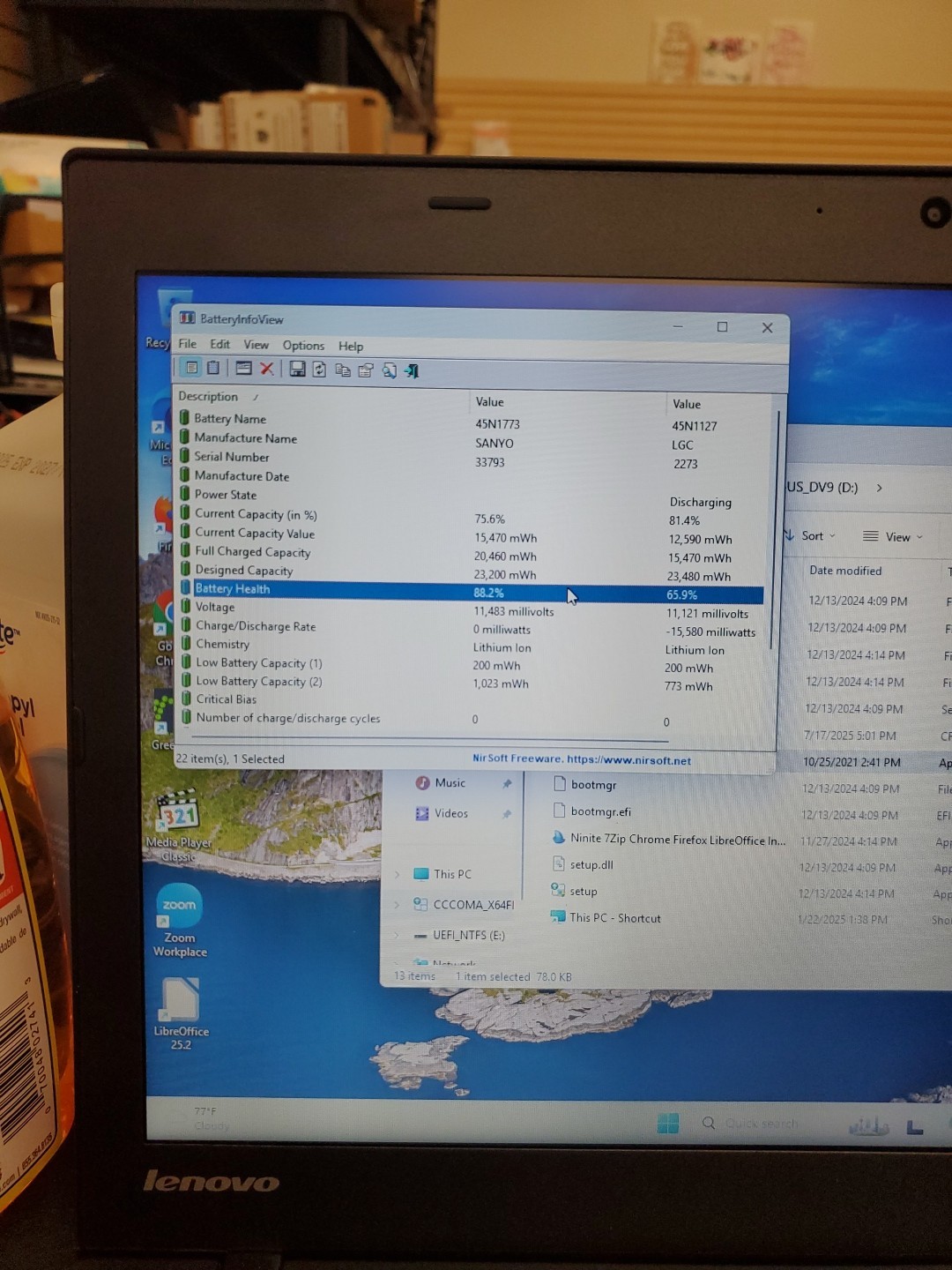
Task: Click the pin icon beside Videos
Action: pyautogui.click(x=506, y=814)
